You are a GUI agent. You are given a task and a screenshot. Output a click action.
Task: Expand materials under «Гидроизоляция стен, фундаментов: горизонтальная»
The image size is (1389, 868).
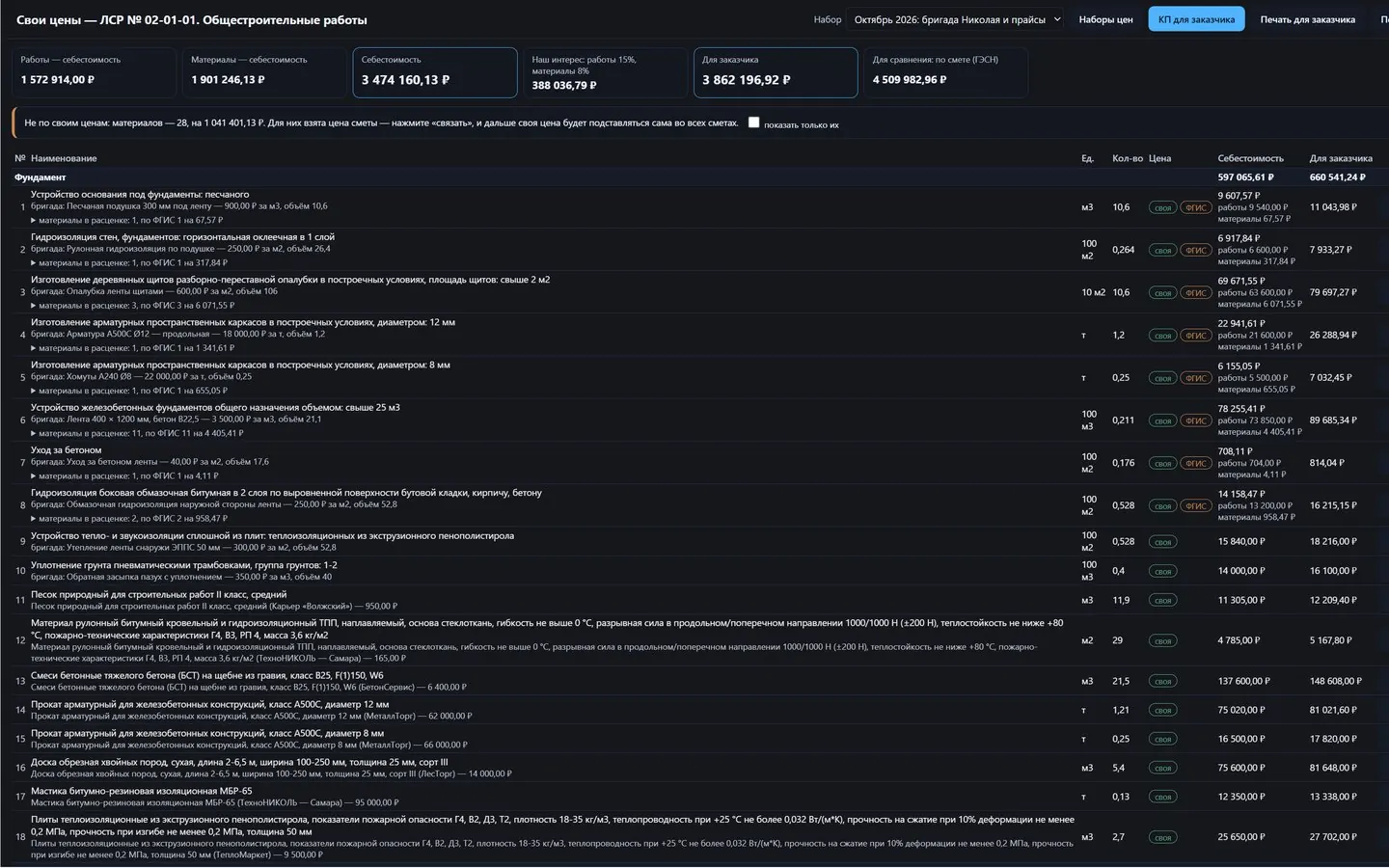pos(129,262)
